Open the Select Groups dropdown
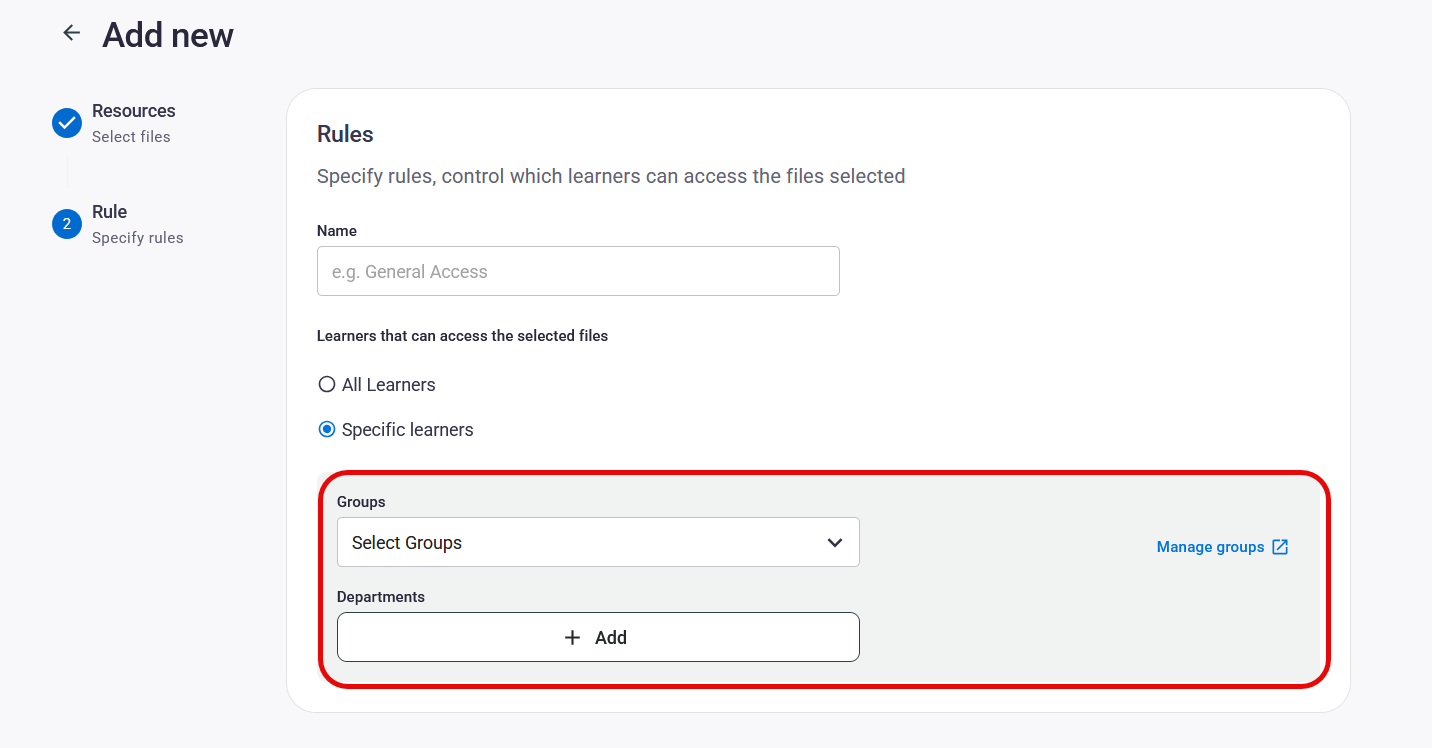This screenshot has width=1432, height=748. [x=598, y=542]
